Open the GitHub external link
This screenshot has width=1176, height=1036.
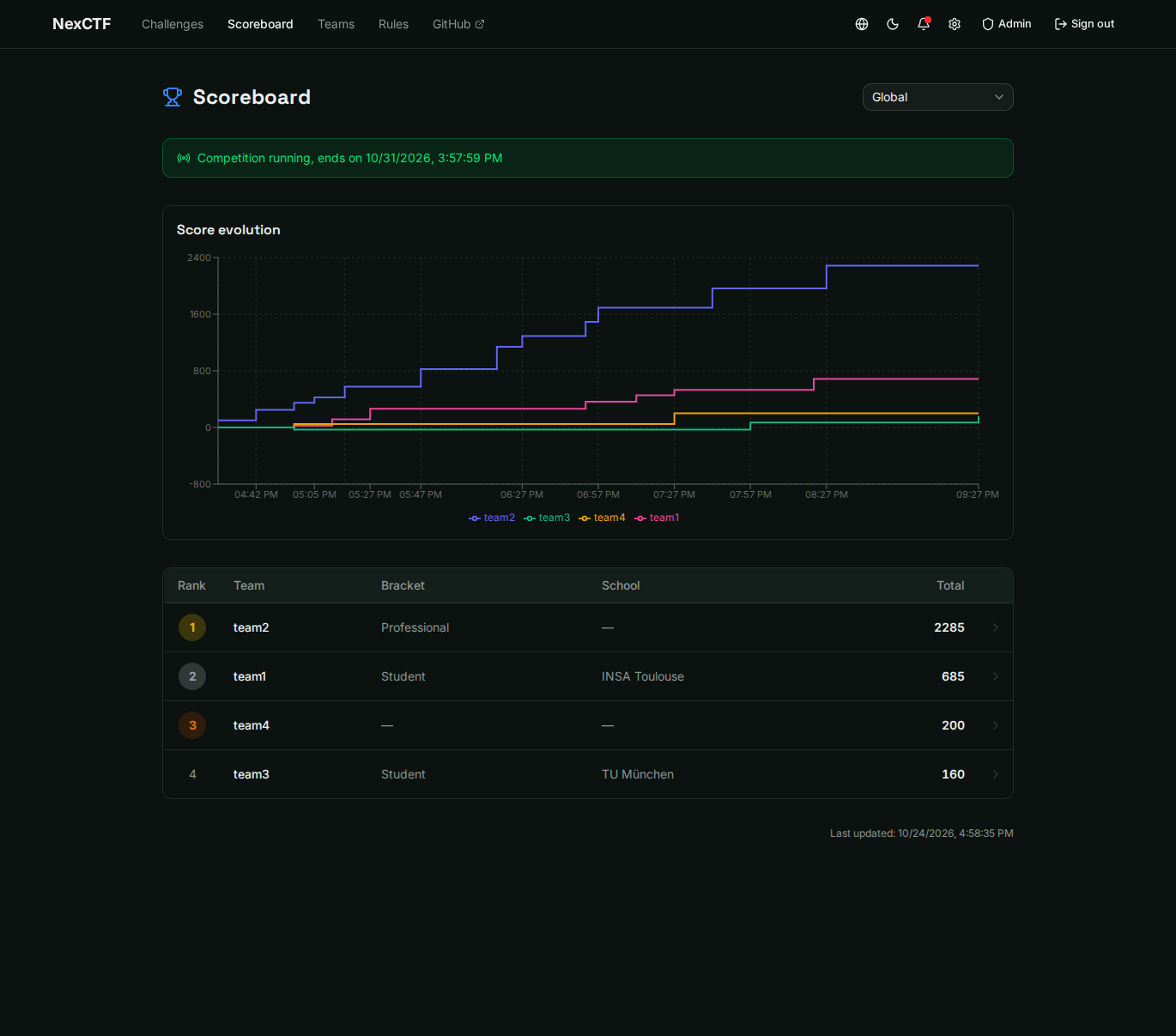click(x=458, y=24)
